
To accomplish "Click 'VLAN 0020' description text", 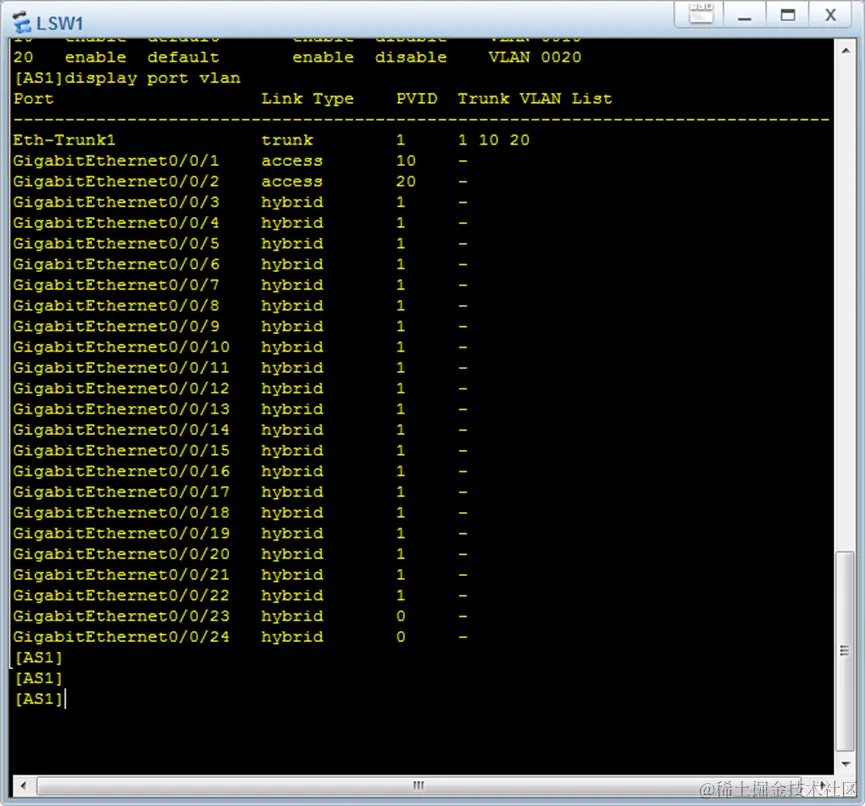I will 535,57.
